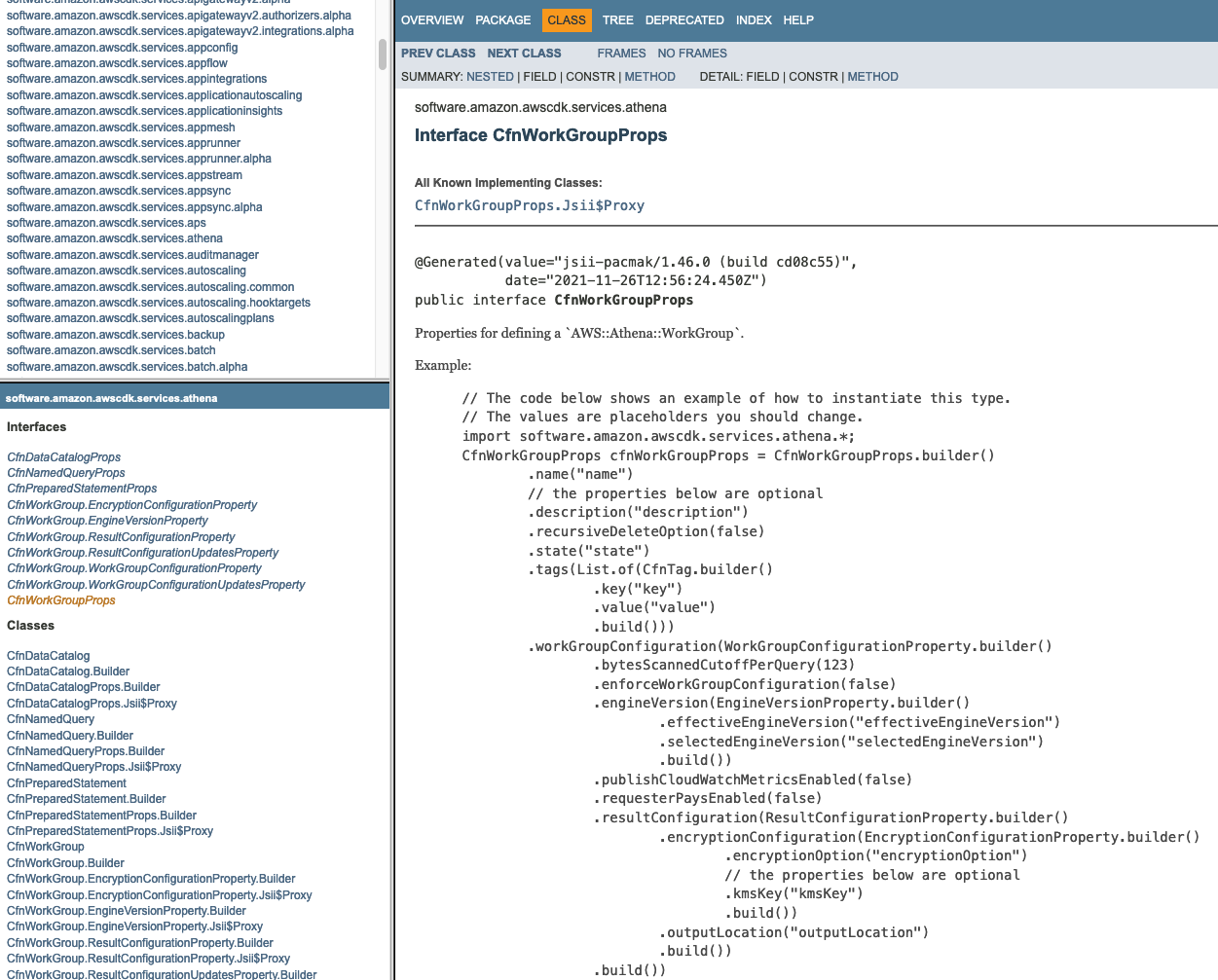The width and height of the screenshot is (1218, 980).
Task: Open CfnDataCatalog.Builder class
Action: tap(68, 671)
